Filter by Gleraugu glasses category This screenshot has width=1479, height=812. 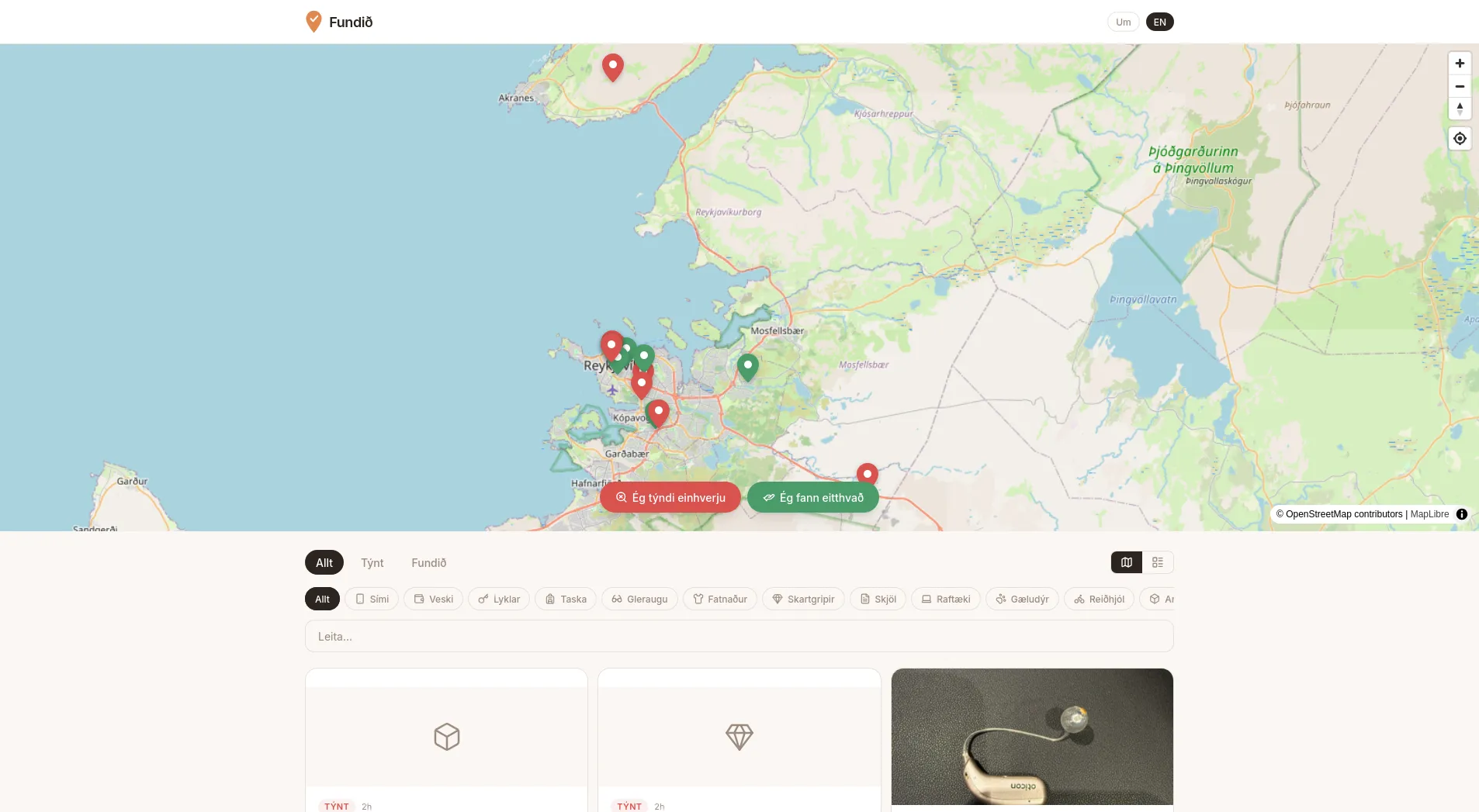(x=639, y=599)
